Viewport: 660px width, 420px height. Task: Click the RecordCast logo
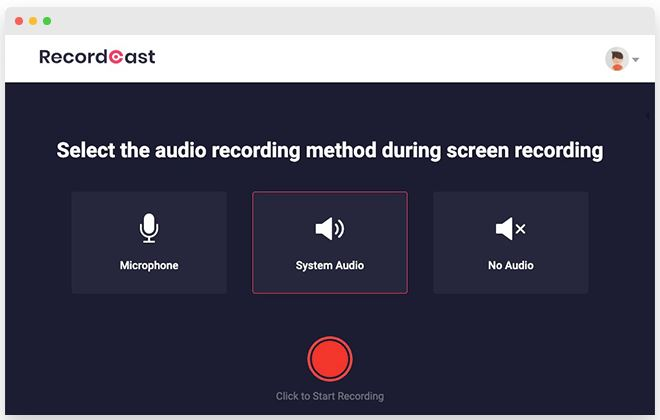[97, 57]
